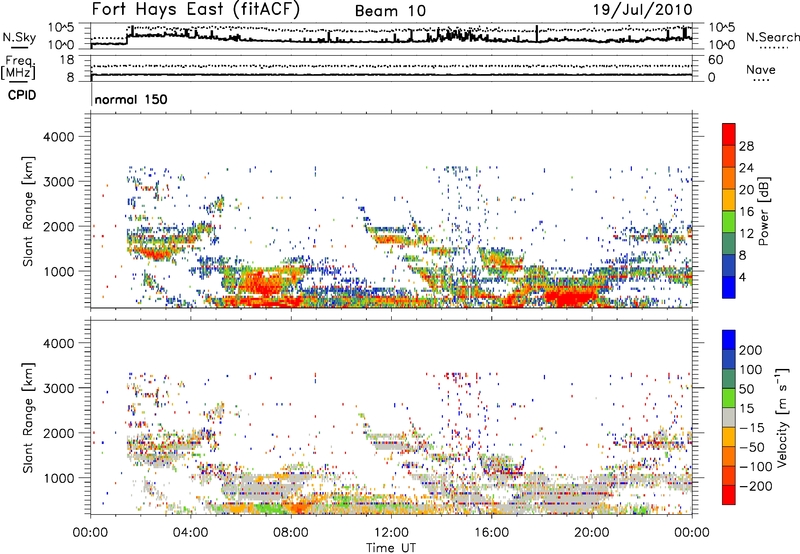Click the '18' tick on the frequency axis
Screen dimensions: 800x554
[67, 60]
